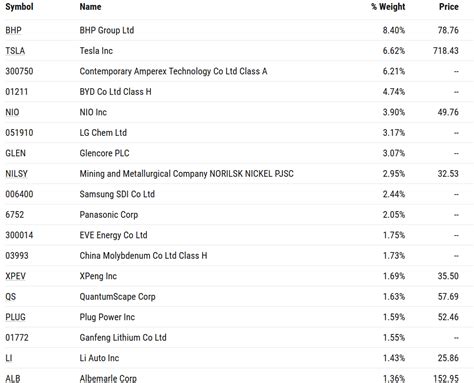The width and height of the screenshot is (474, 383).
Task: Sort table by Symbol column header
Action: coord(19,7)
